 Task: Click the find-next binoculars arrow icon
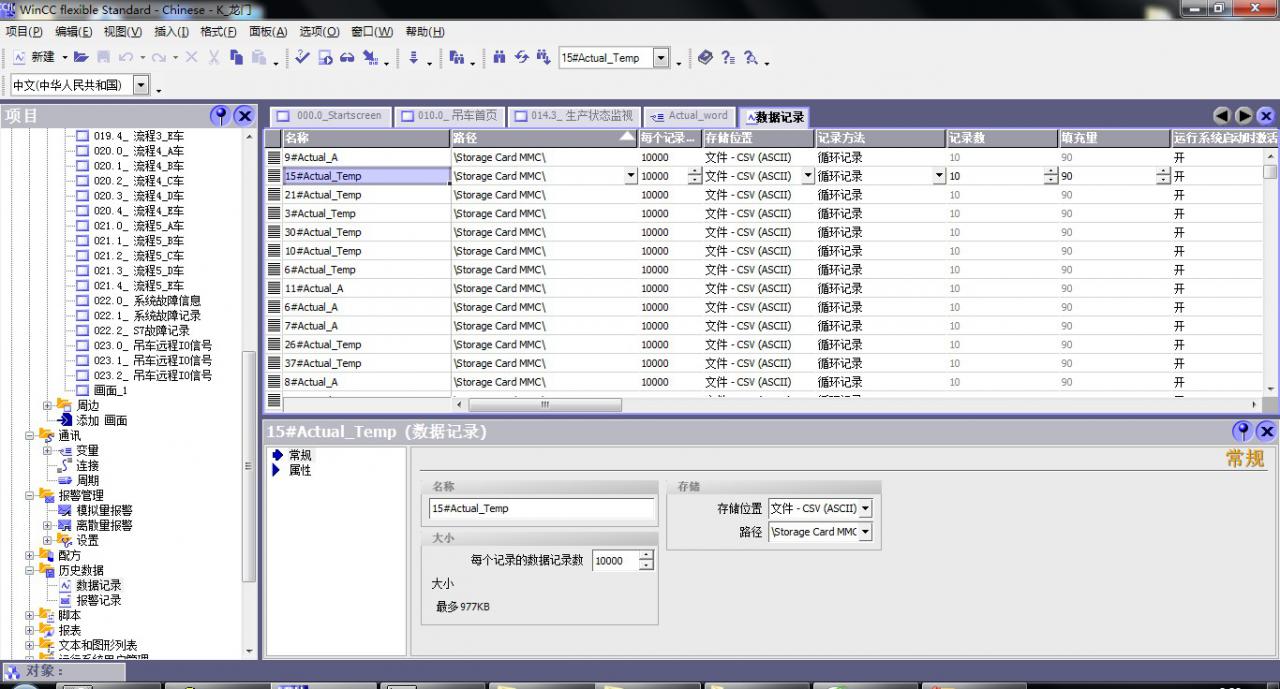(543, 58)
